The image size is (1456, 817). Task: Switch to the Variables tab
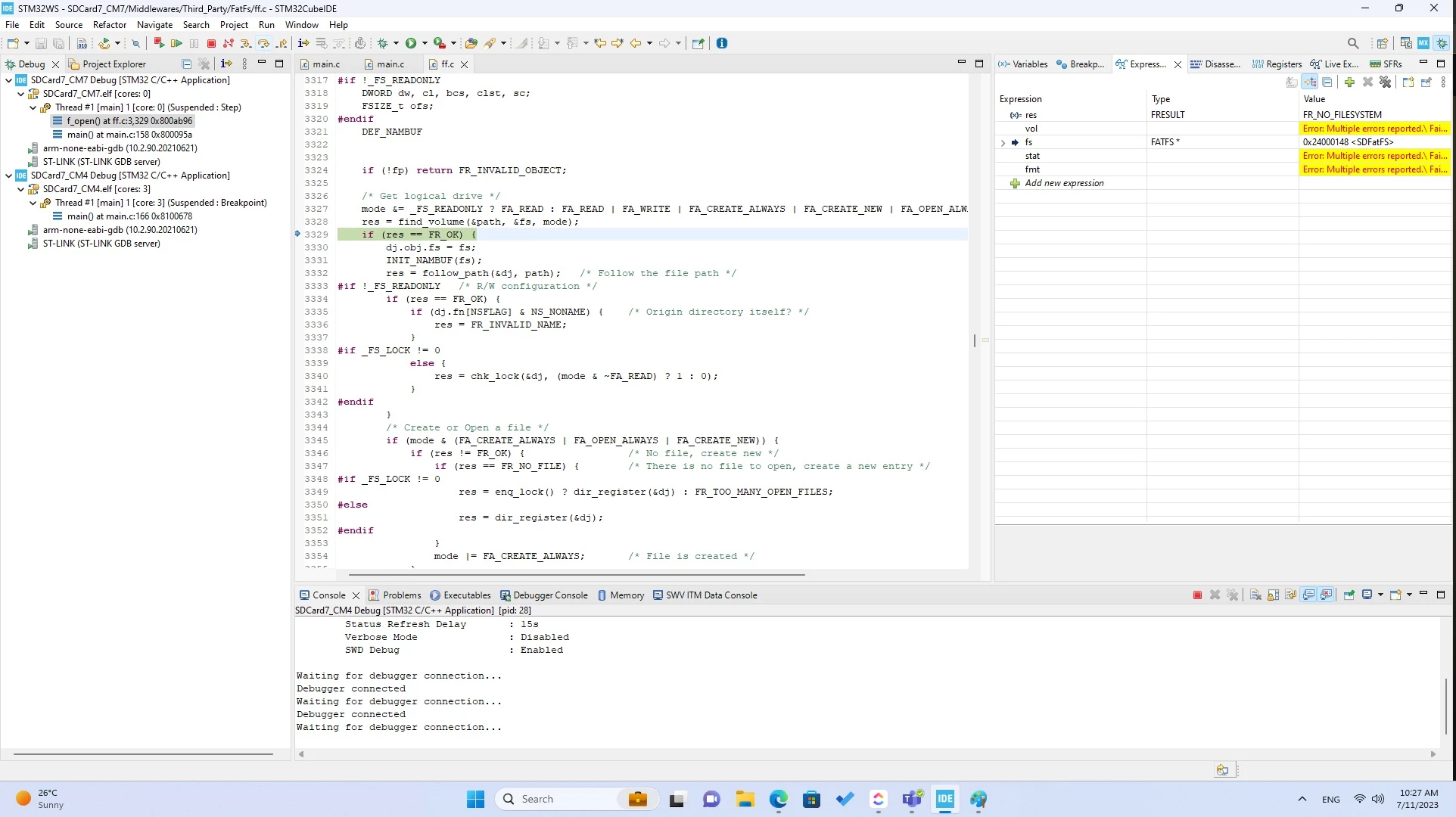pyautogui.click(x=1023, y=64)
